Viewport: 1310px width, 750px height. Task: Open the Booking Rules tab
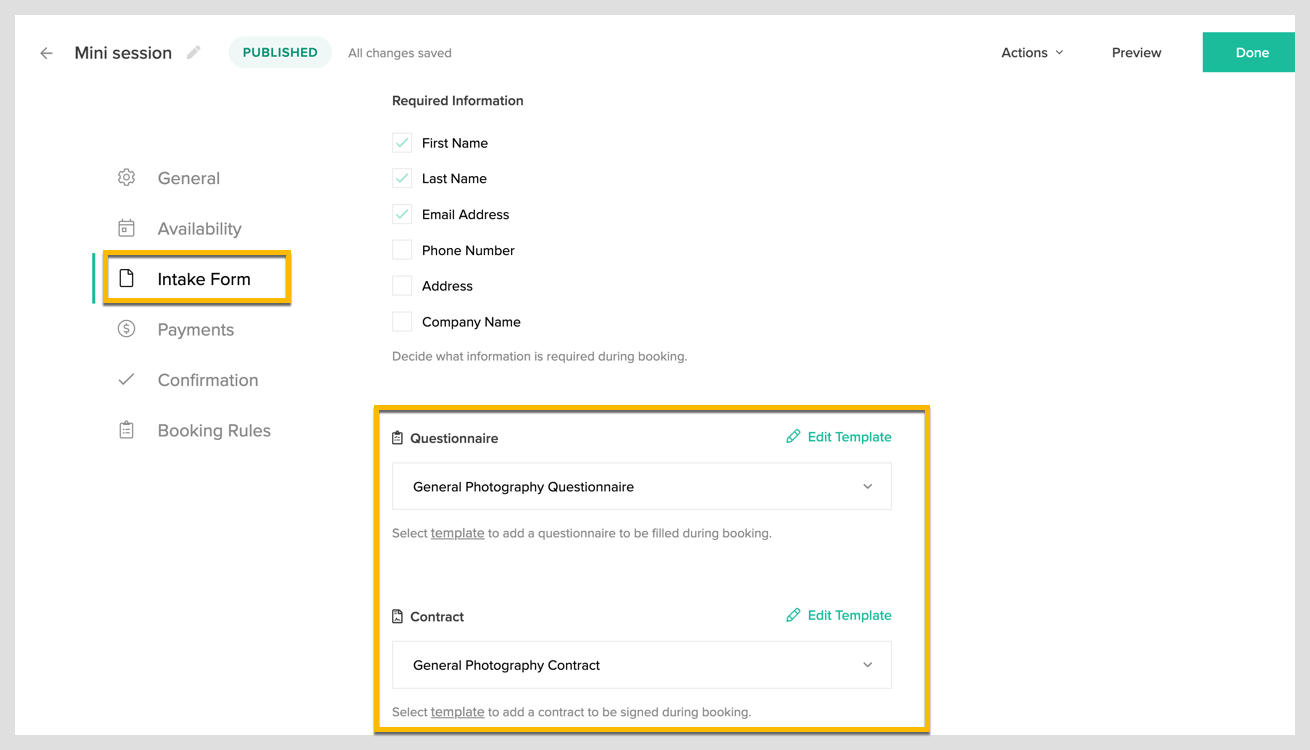pyautogui.click(x=214, y=430)
